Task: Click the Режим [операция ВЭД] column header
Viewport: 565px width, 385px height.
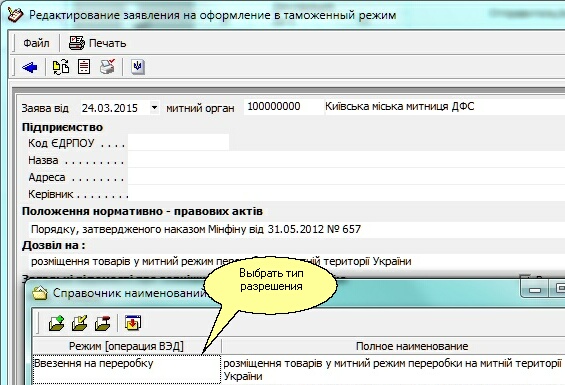Action: 126,346
